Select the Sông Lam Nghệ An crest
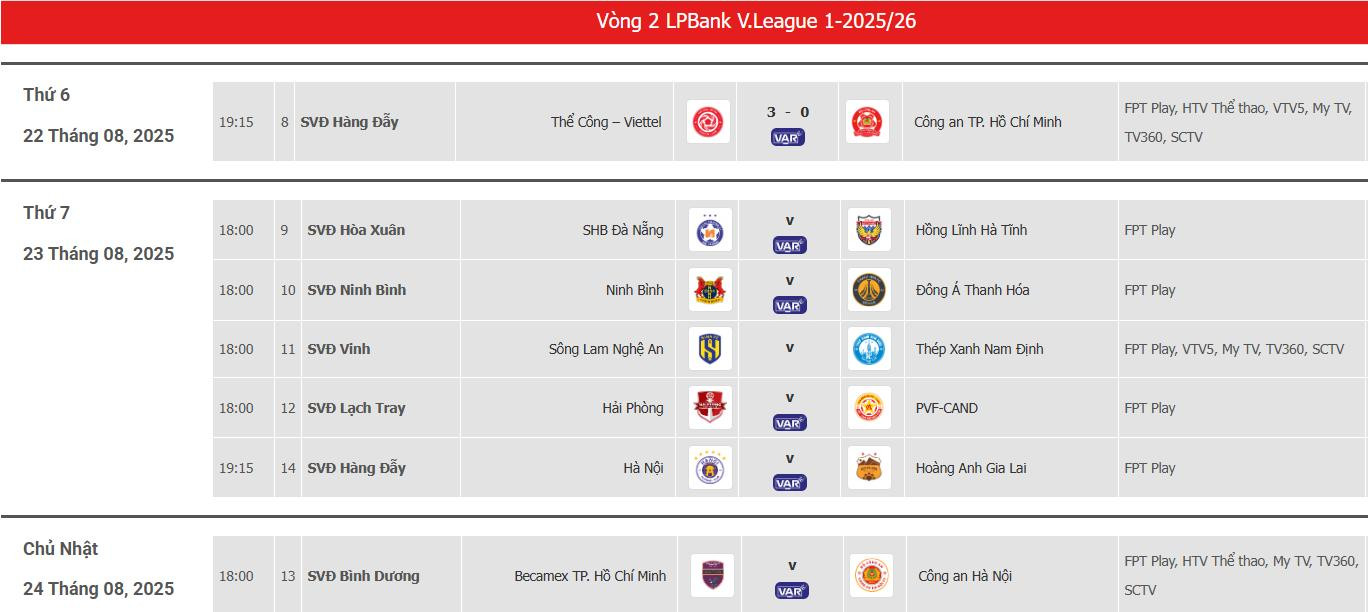The height and width of the screenshot is (612, 1368). click(710, 349)
